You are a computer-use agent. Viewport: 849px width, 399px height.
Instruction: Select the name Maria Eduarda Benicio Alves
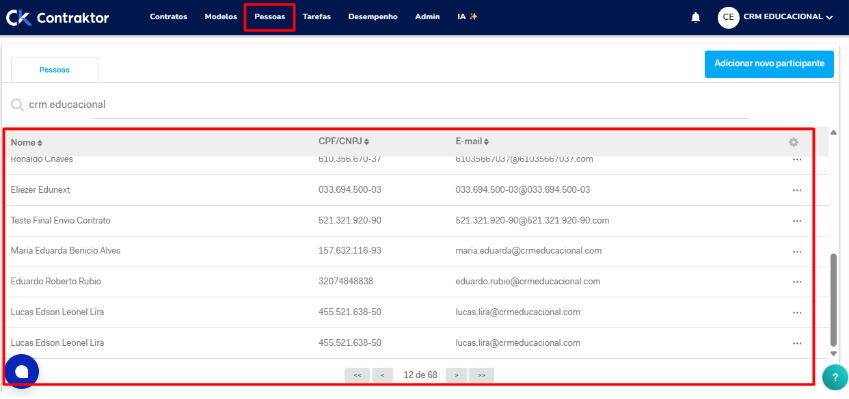click(66, 251)
